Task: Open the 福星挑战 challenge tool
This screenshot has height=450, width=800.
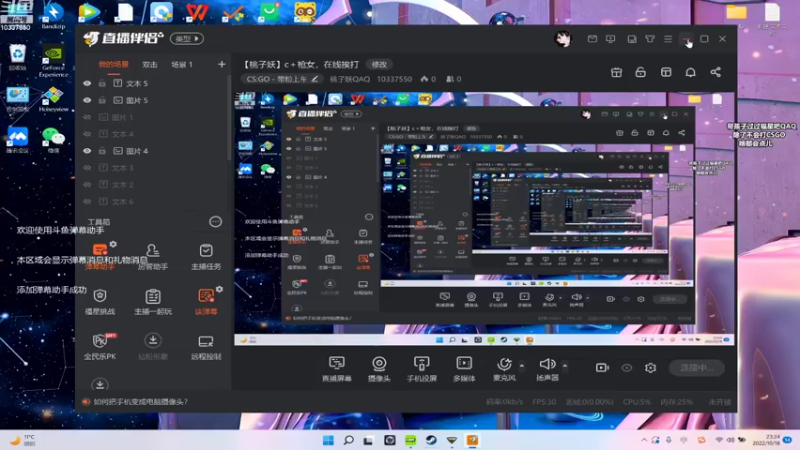Action: (100, 302)
